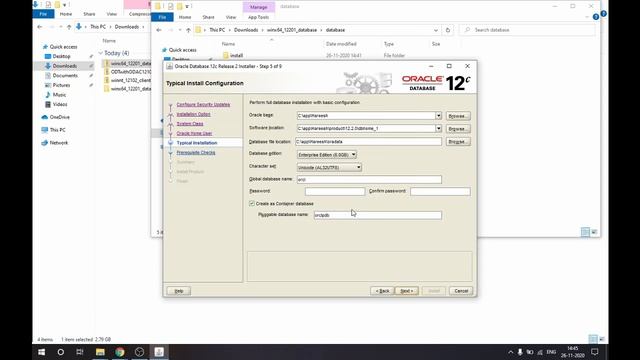Select Pictures in the Downloads window sidebar
Viewport: 640px width, 360px height.
click(61, 85)
